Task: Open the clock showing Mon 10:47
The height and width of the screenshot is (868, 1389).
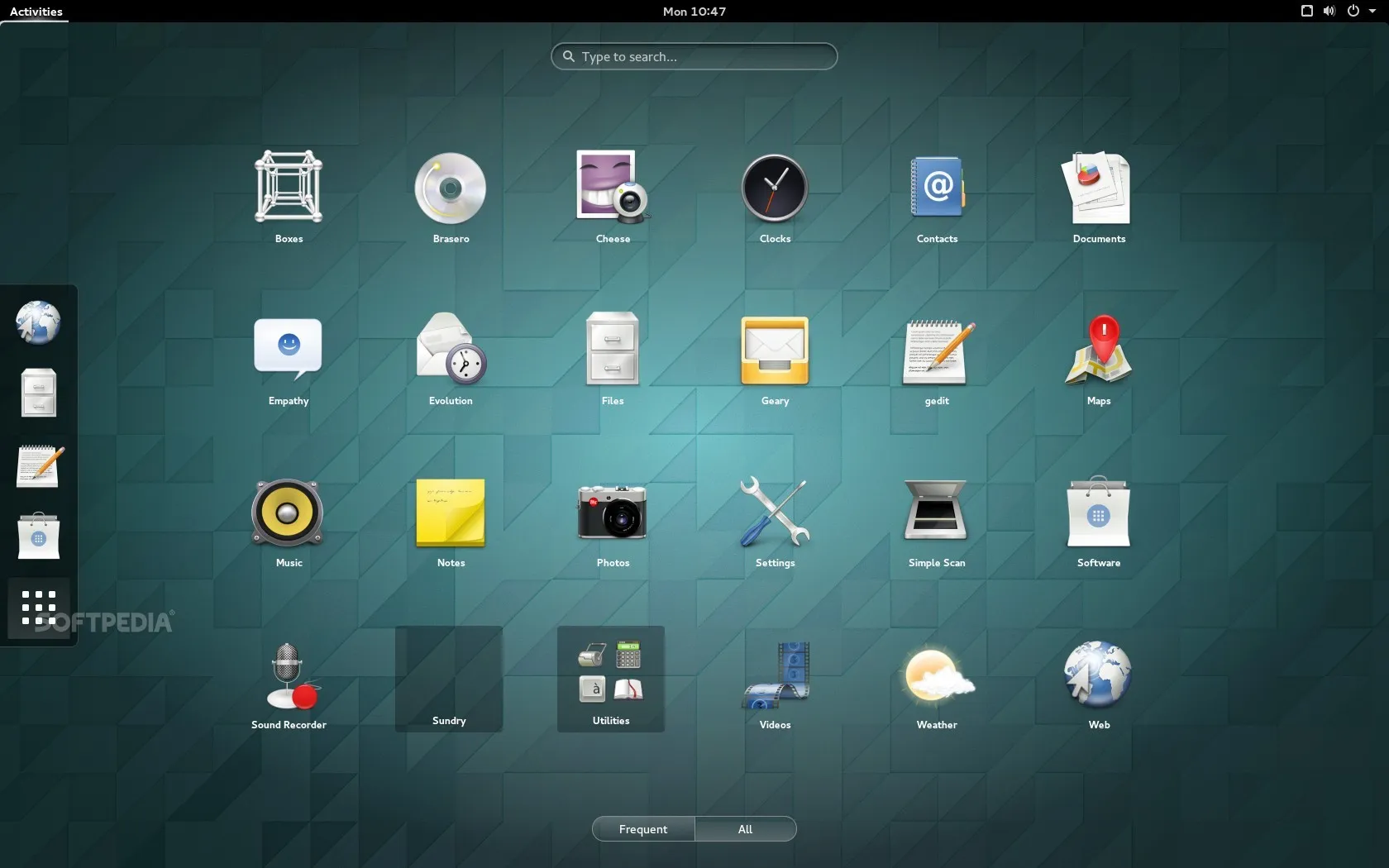Action: tap(693, 11)
